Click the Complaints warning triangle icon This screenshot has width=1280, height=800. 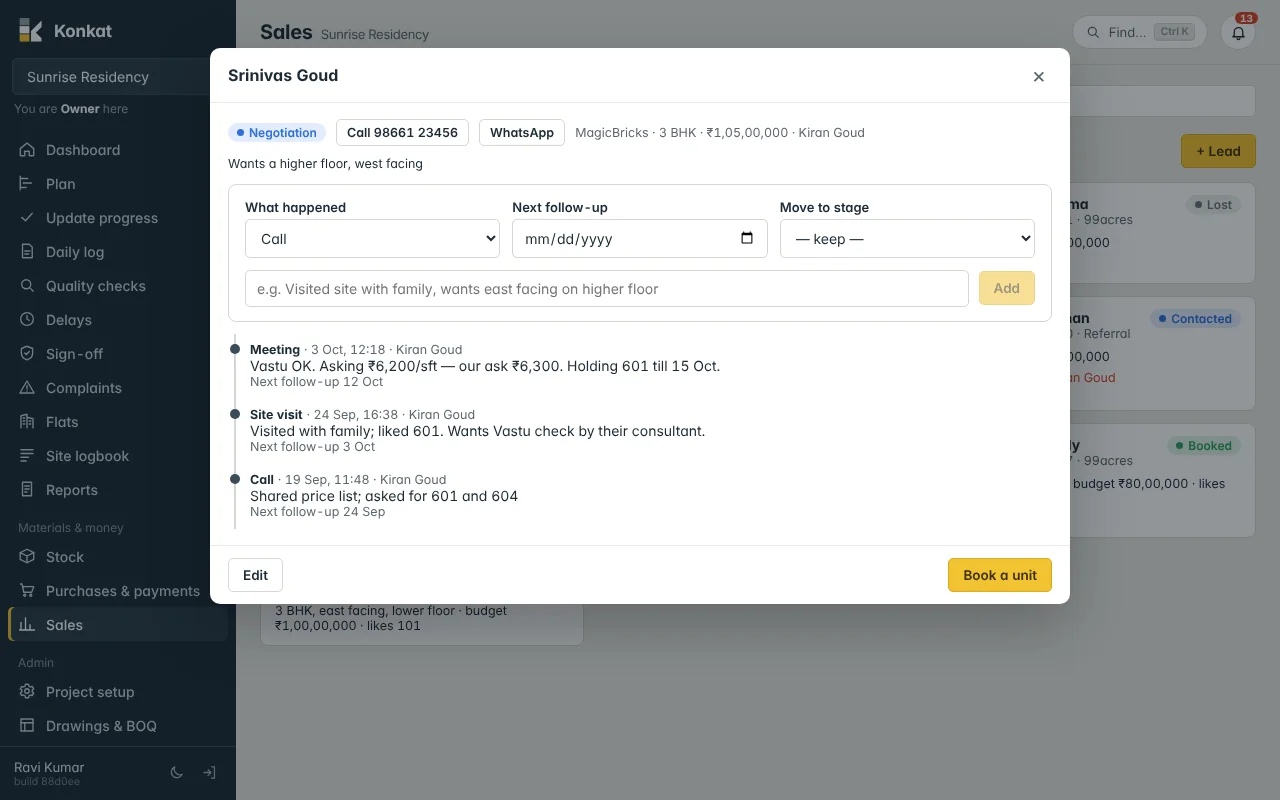click(27, 388)
